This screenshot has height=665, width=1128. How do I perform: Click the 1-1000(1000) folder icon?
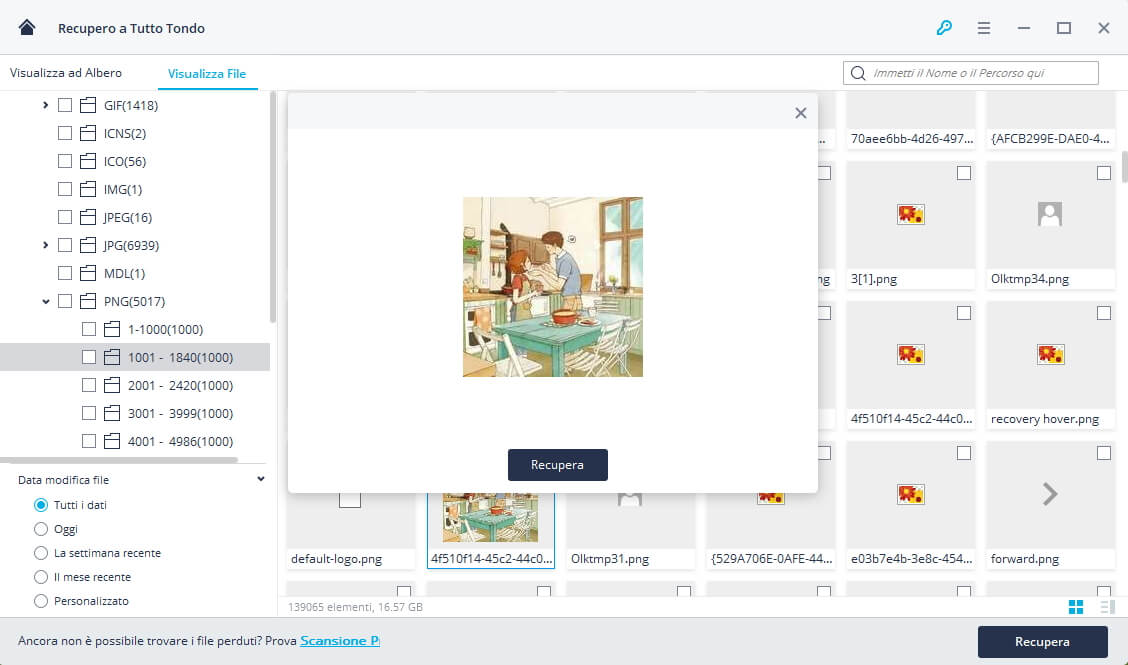point(112,329)
